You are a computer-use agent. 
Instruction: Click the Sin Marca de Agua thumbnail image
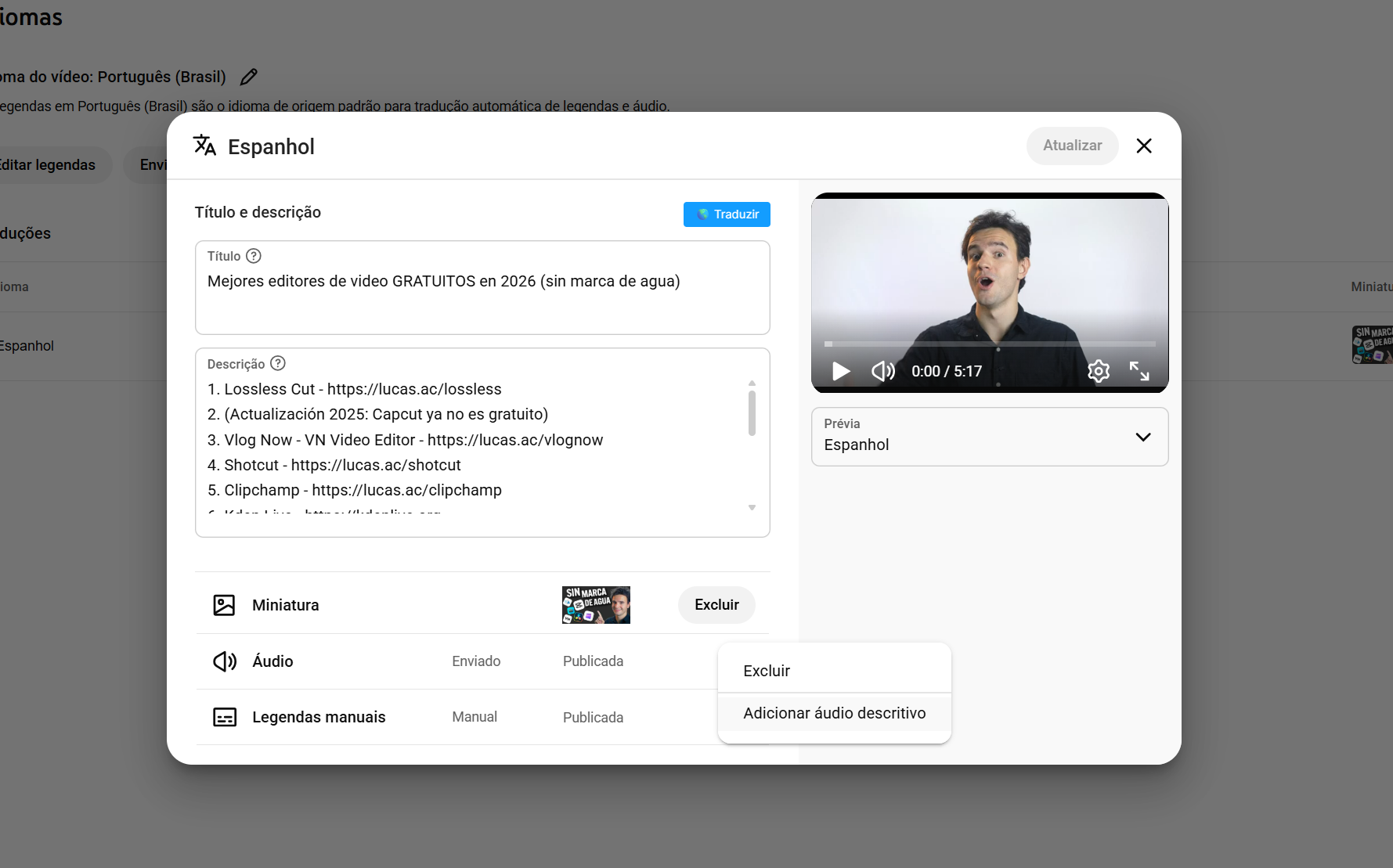(596, 604)
